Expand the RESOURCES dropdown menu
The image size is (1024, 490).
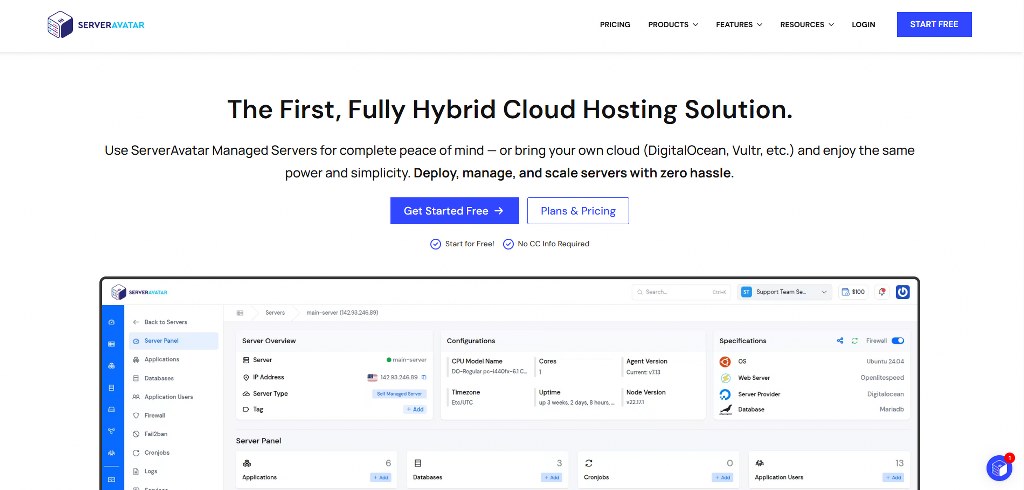pyautogui.click(x=807, y=24)
